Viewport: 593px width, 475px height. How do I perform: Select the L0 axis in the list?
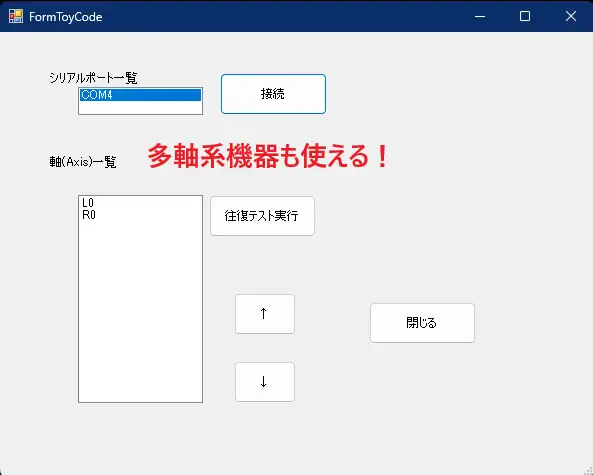click(140, 203)
